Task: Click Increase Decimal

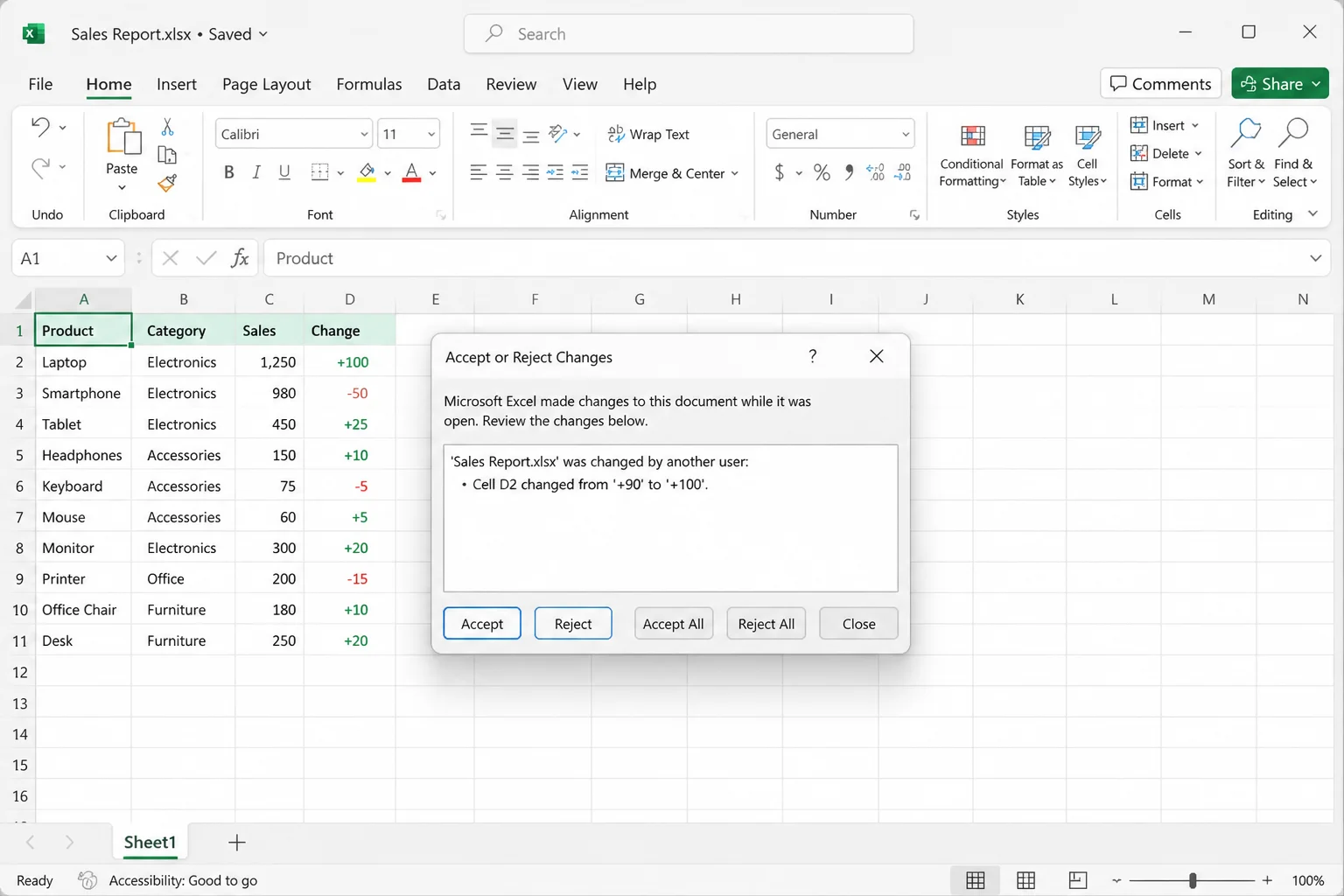Action: click(x=875, y=172)
